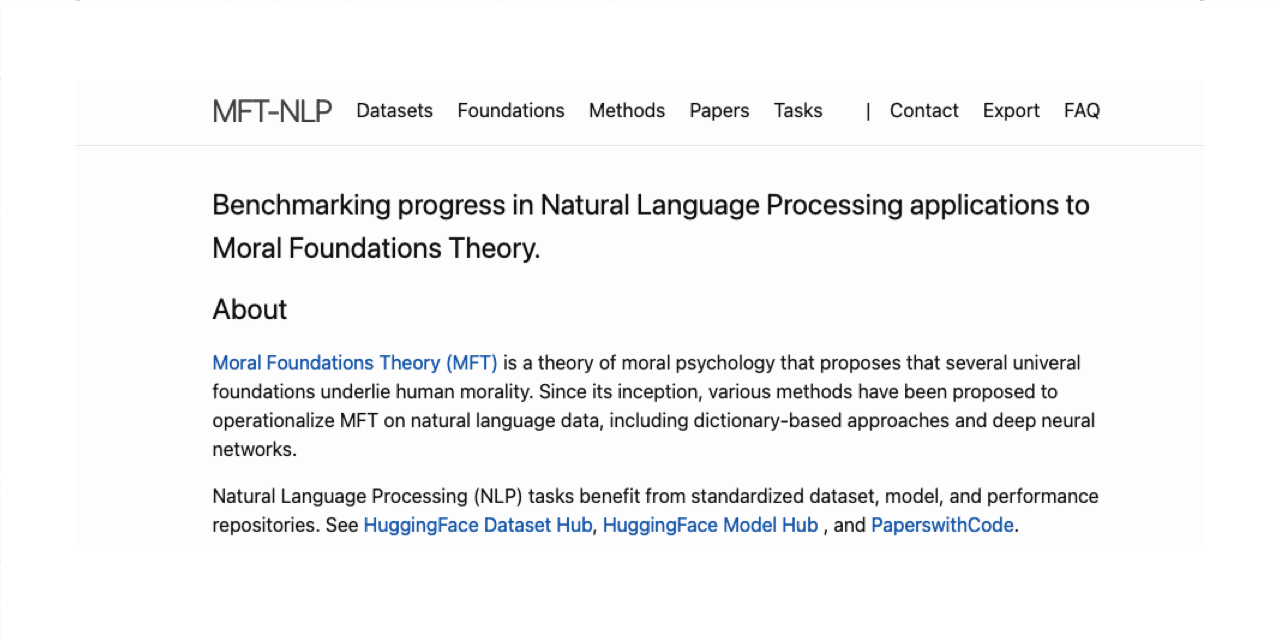Open the HuggingFace Dataset Hub link
The image size is (1280, 640).
(477, 524)
